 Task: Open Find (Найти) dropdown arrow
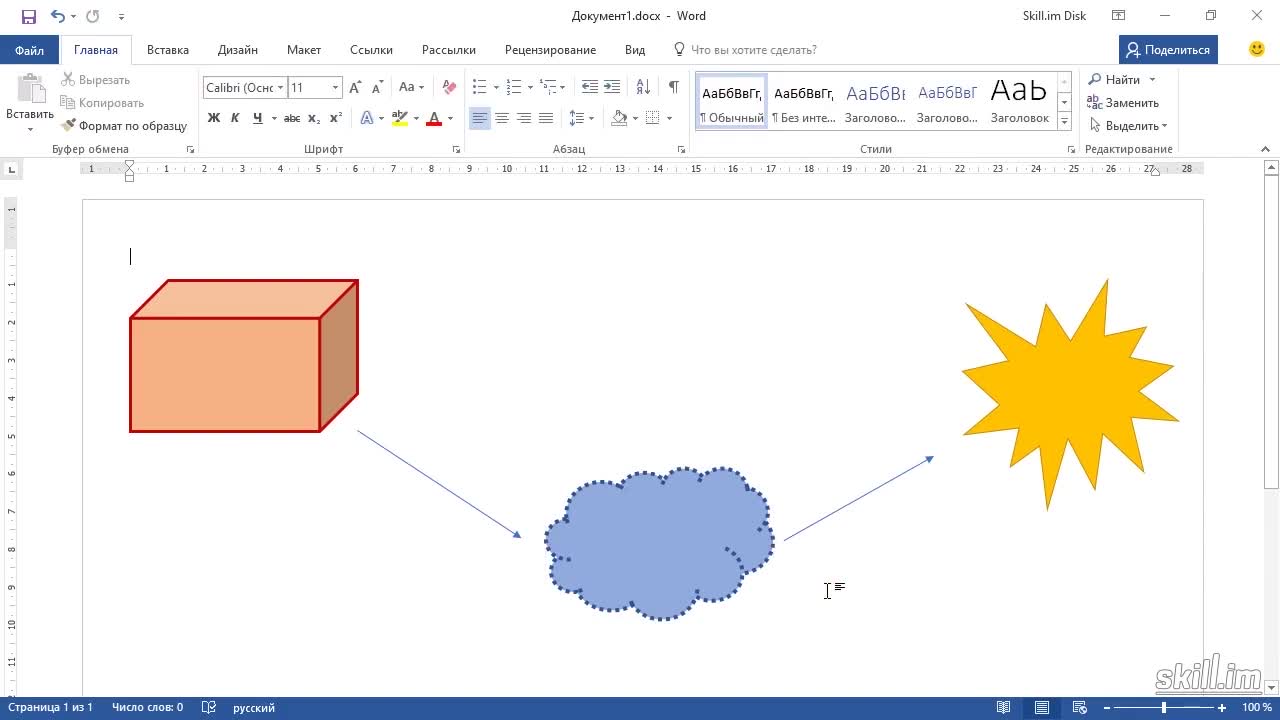[1152, 80]
